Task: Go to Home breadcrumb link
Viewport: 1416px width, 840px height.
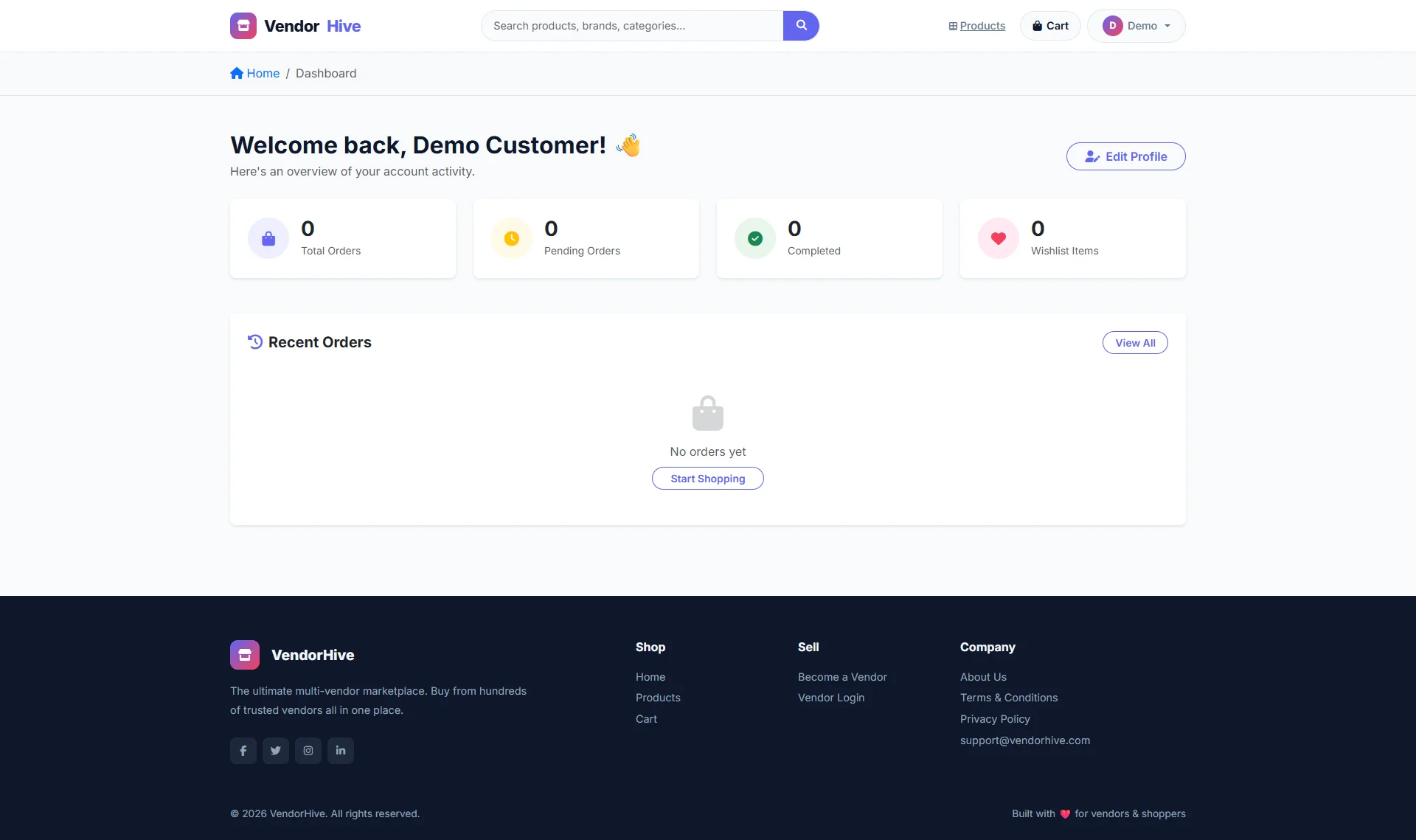Action: coord(255,73)
